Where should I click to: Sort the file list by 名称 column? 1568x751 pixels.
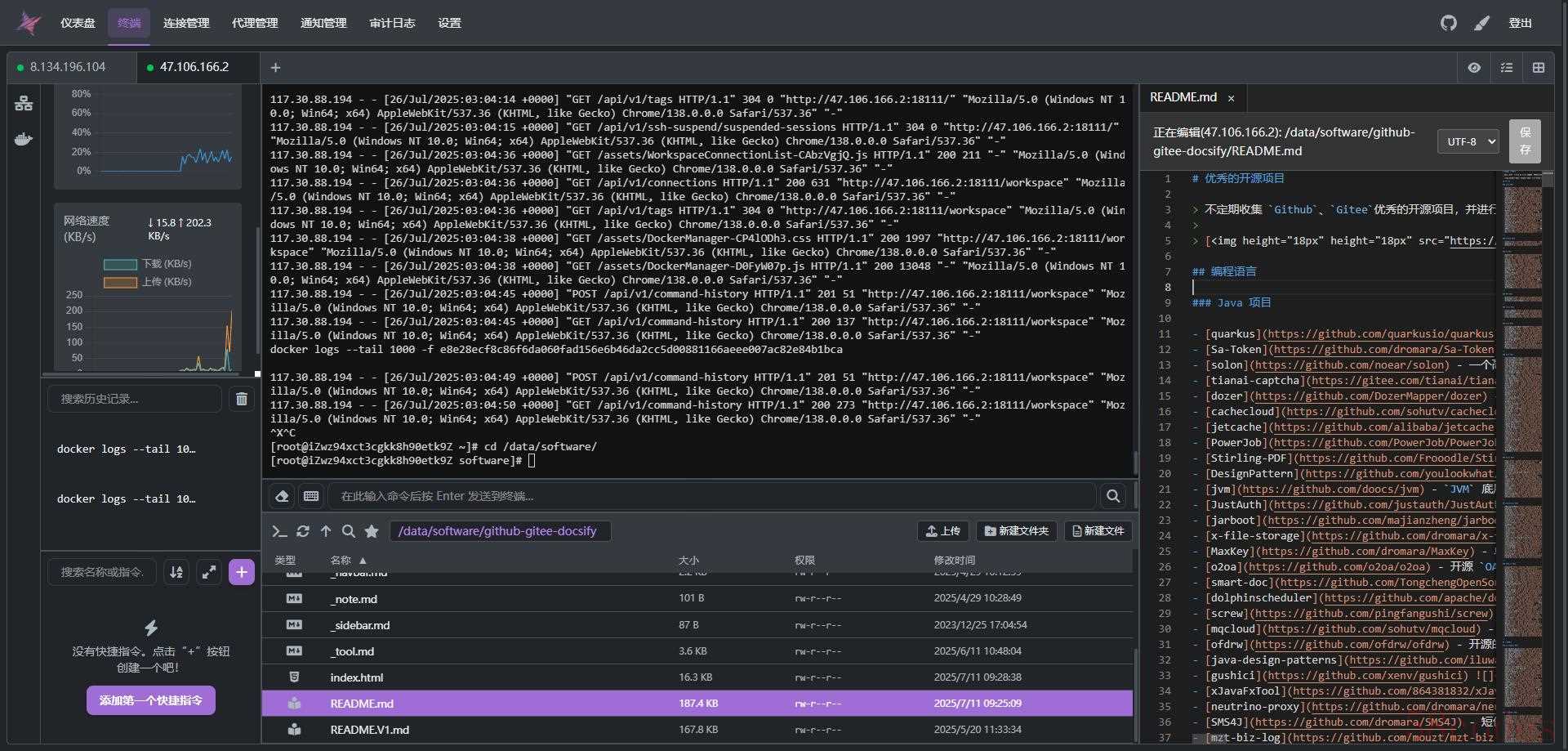[x=349, y=560]
